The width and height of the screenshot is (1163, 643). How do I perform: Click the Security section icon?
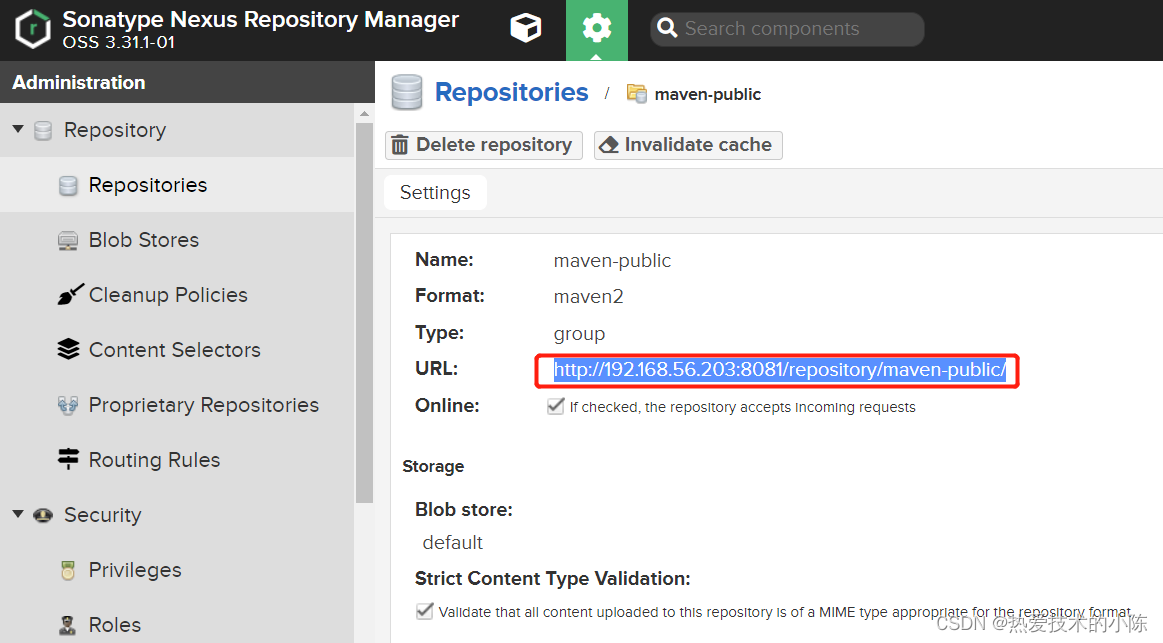click(43, 515)
